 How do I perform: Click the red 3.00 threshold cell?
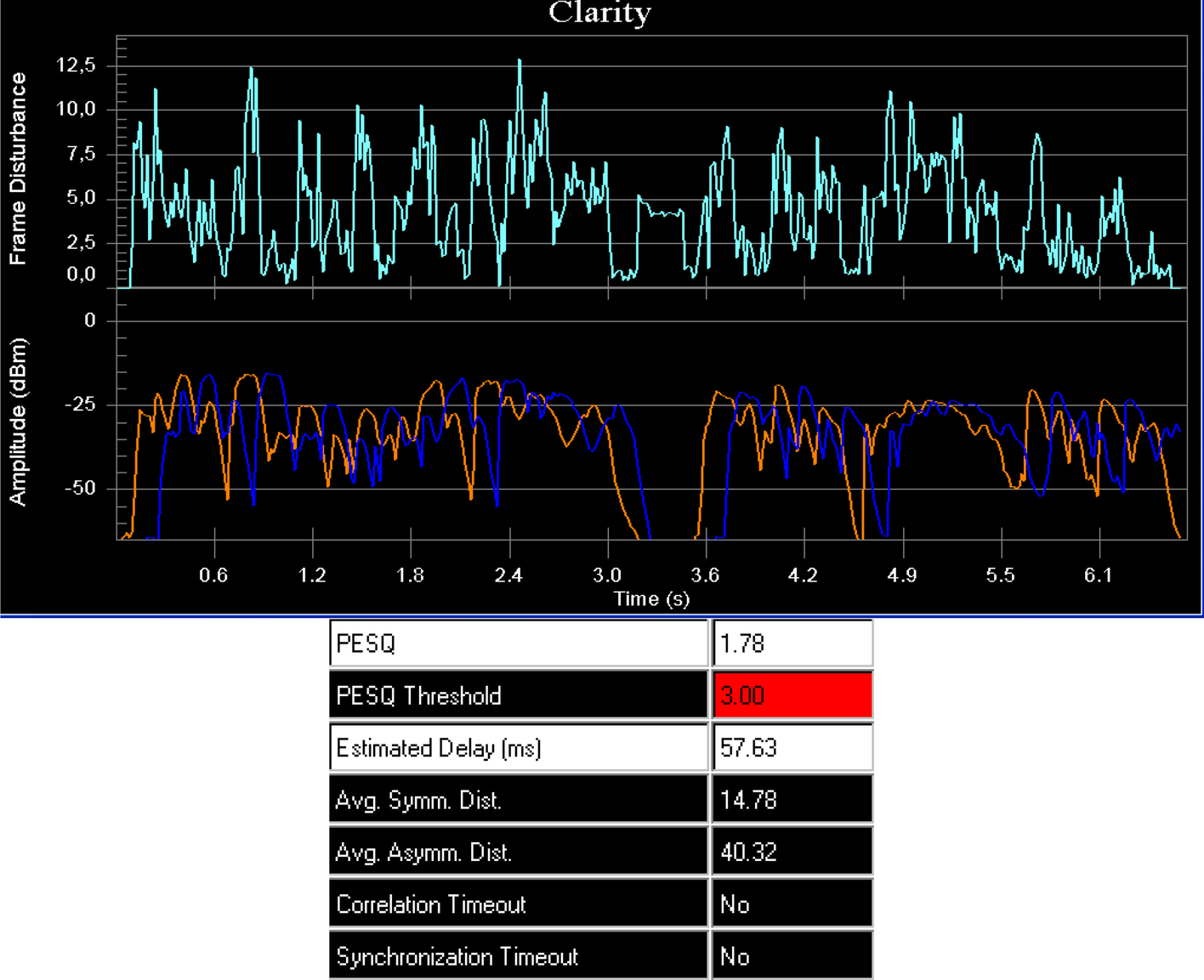click(792, 695)
